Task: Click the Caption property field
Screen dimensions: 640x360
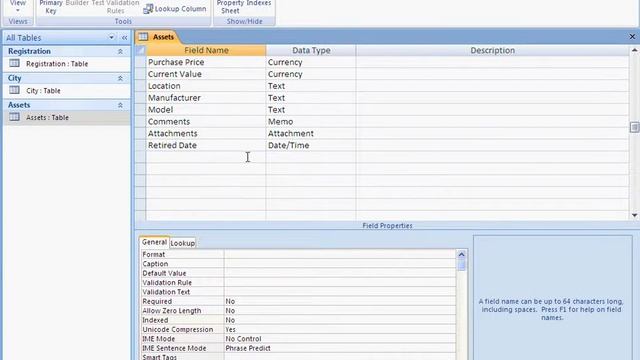Action: (340, 263)
